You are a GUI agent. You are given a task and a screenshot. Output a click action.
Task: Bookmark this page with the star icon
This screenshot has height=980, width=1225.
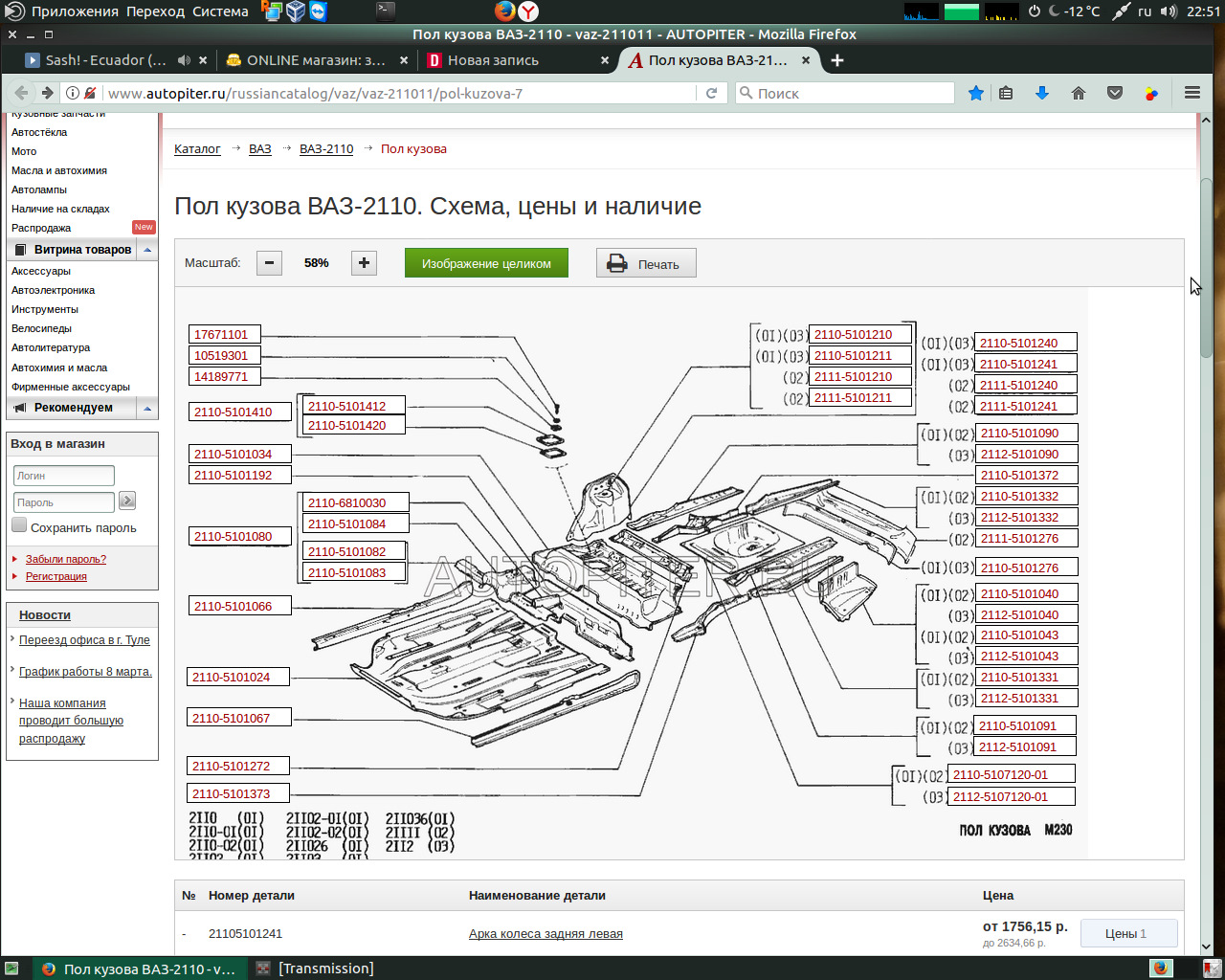pyautogui.click(x=975, y=93)
